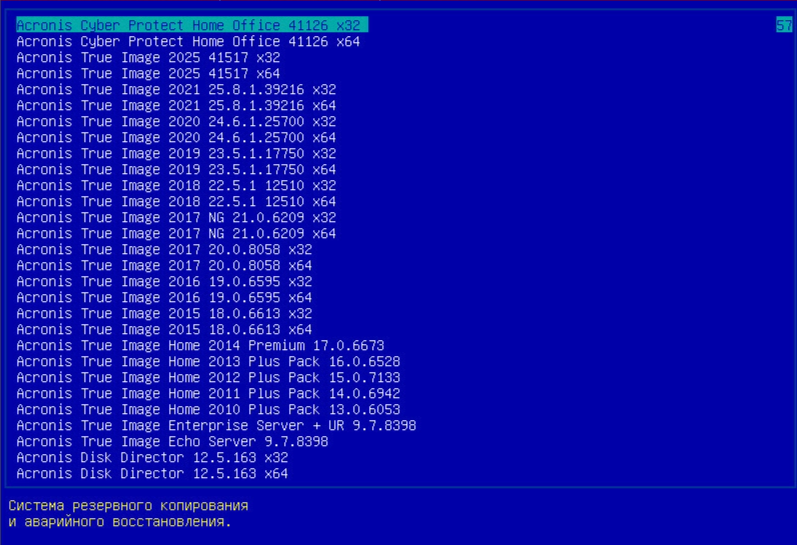This screenshot has height=545, width=797.
Task: Pick Acronis True Image 2021 25.8.1.39216 x64
Action: (176, 105)
